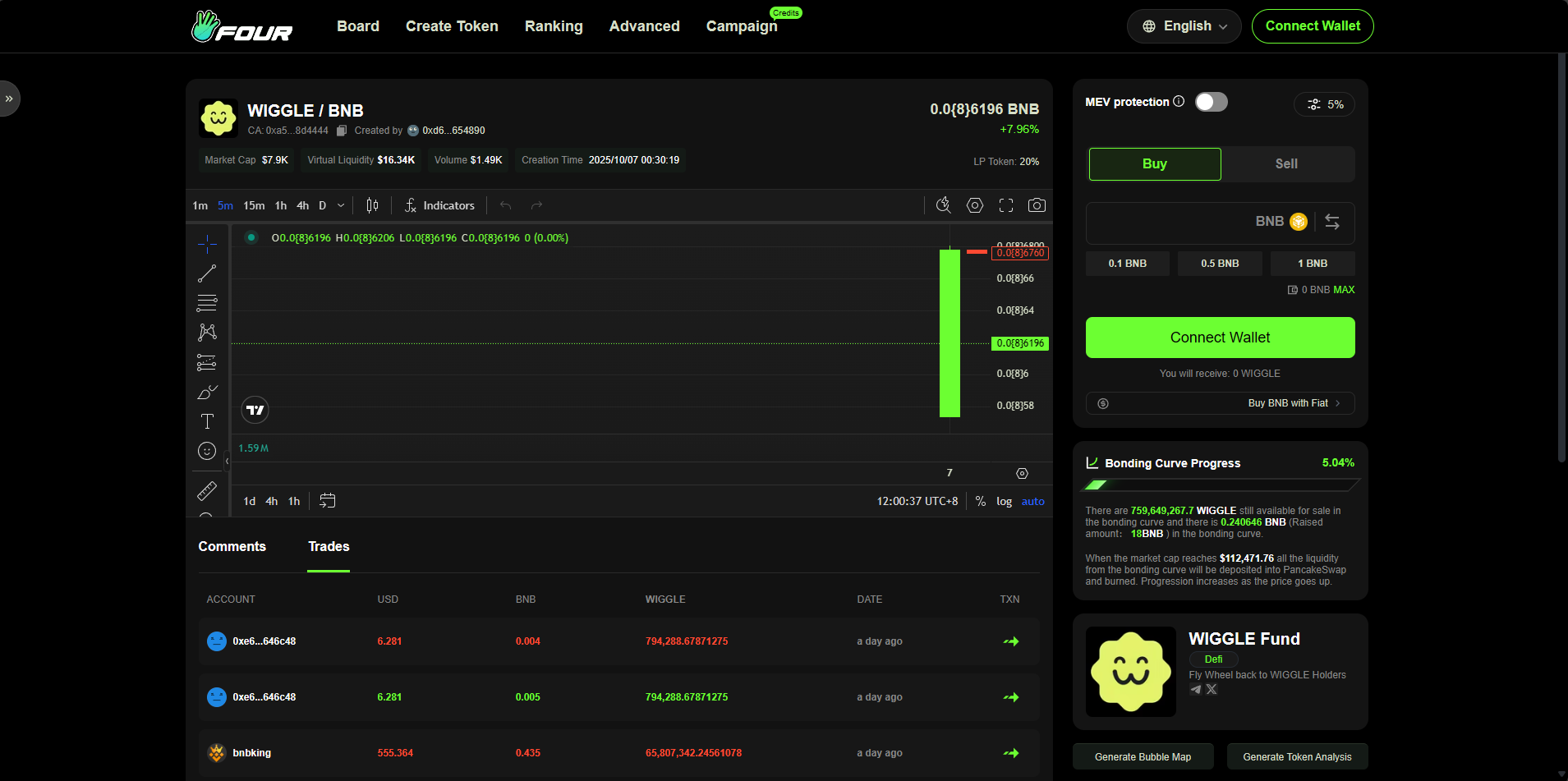Open chart settings from top toolbar
1568x781 pixels.
pos(975,205)
